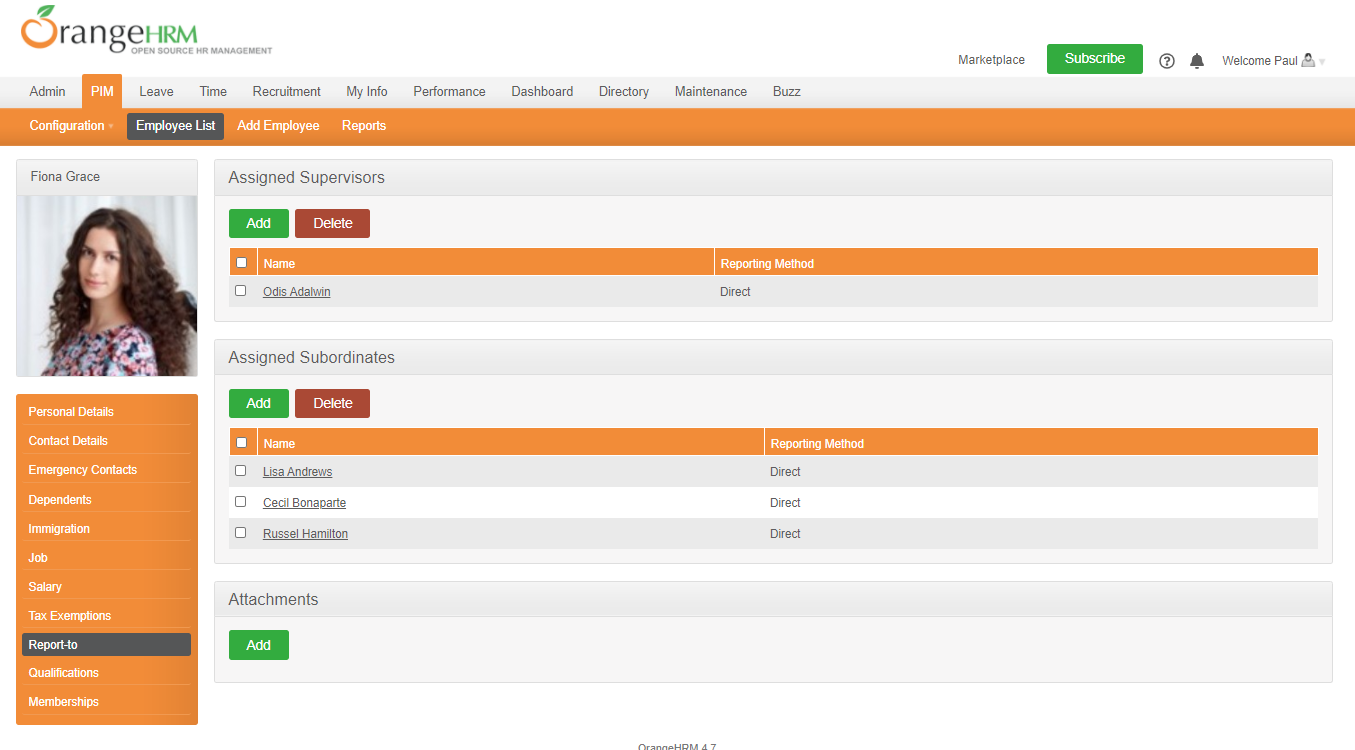Click the supervisors Reporting Method column header
Image resolution: width=1355 pixels, height=750 pixels.
point(767,264)
